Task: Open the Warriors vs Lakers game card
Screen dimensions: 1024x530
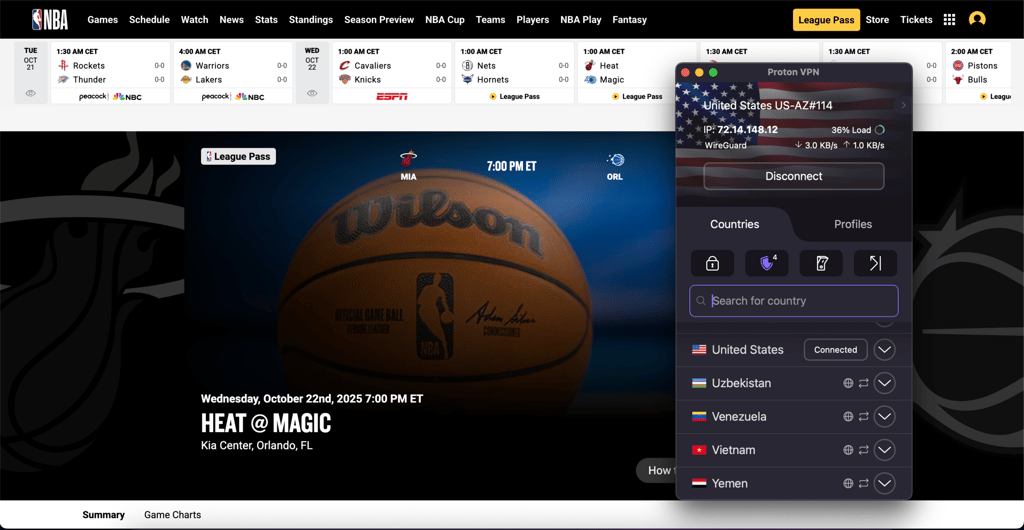Action: point(233,72)
